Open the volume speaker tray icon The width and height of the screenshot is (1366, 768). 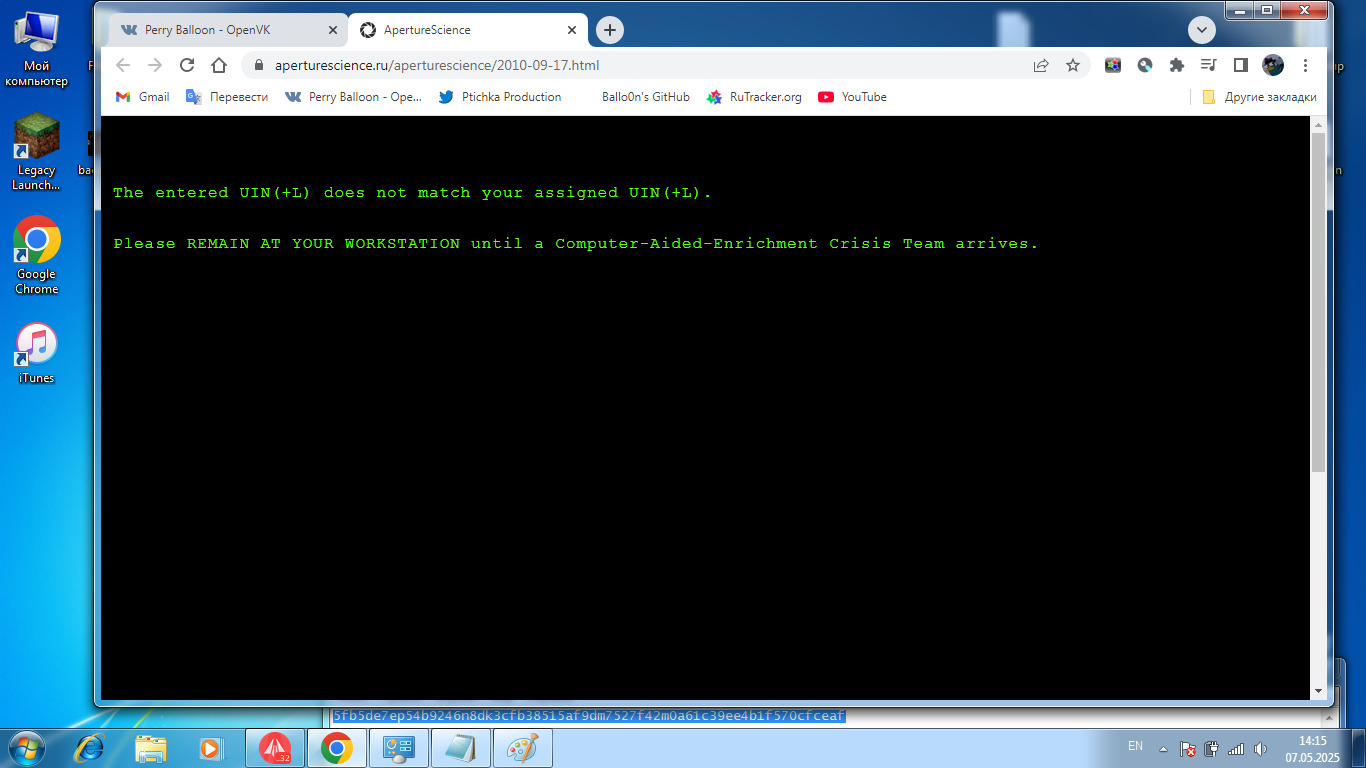tap(1260, 748)
